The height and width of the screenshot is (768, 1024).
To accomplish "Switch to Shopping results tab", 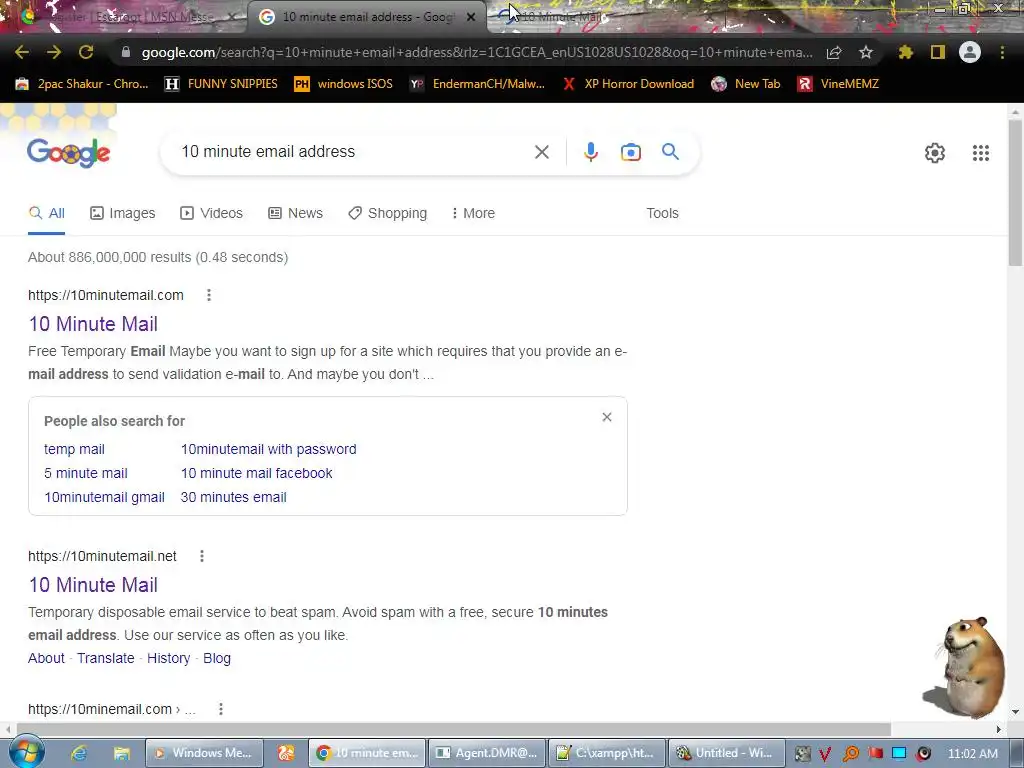I will 387,213.
